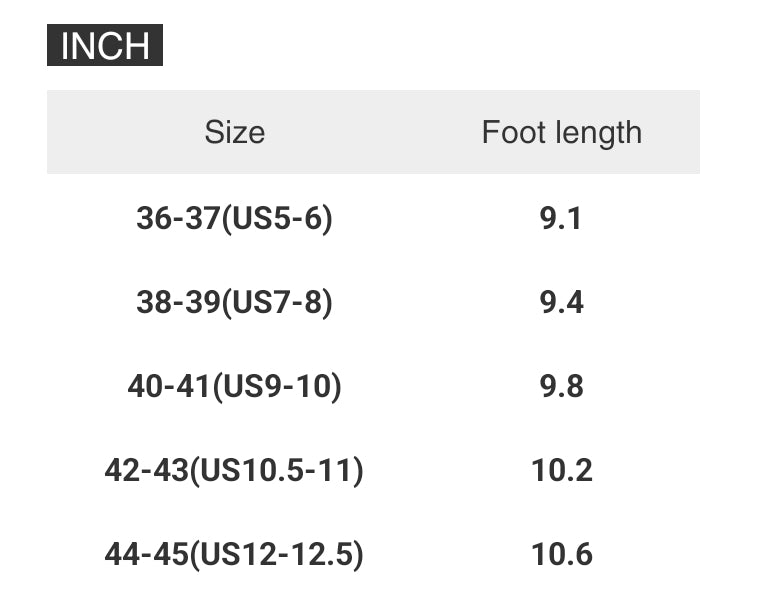
Task: Select the largest size in the chart
Action: [x=234, y=554]
